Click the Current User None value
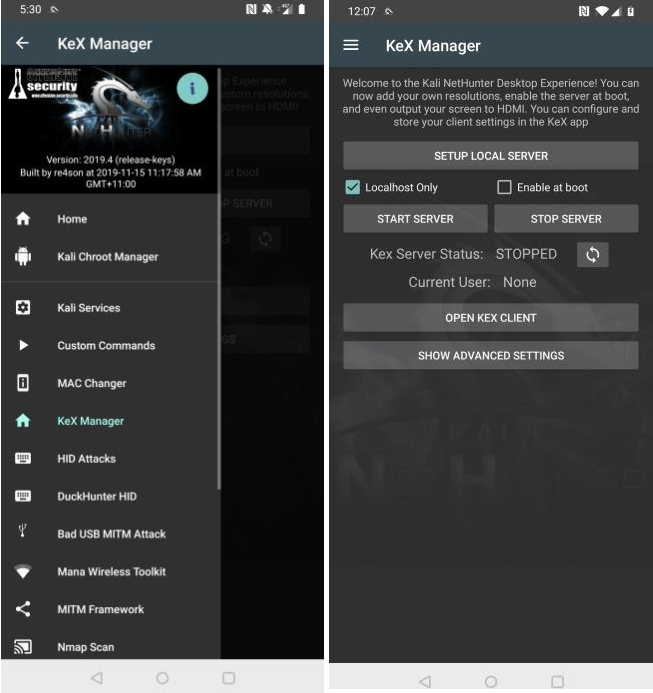The image size is (653, 693). click(x=519, y=282)
